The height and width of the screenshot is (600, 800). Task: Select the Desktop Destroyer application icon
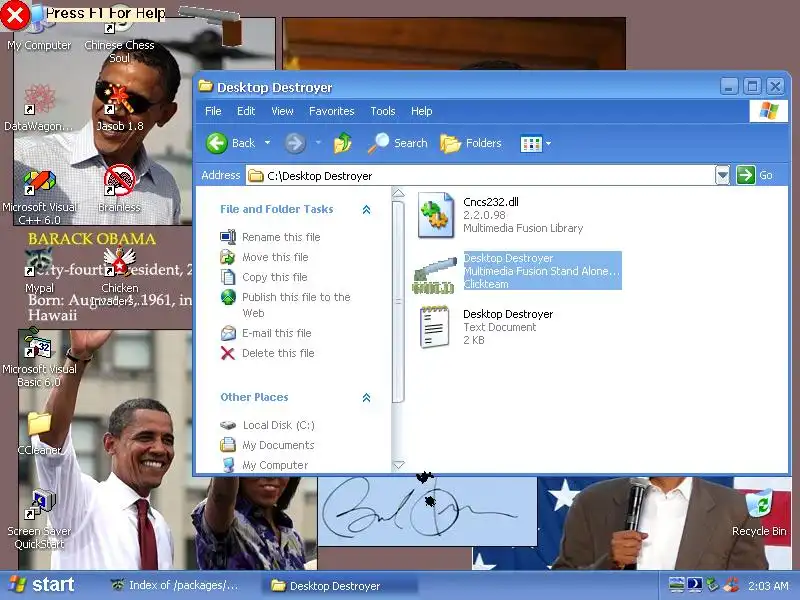click(434, 275)
